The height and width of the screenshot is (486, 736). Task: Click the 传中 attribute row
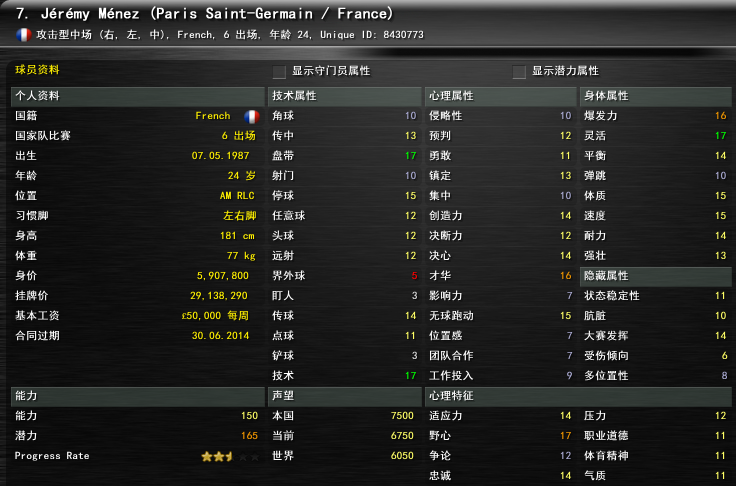(x=344, y=136)
